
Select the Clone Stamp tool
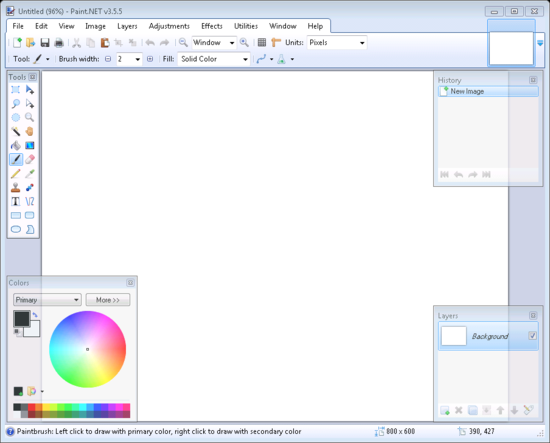click(15, 187)
